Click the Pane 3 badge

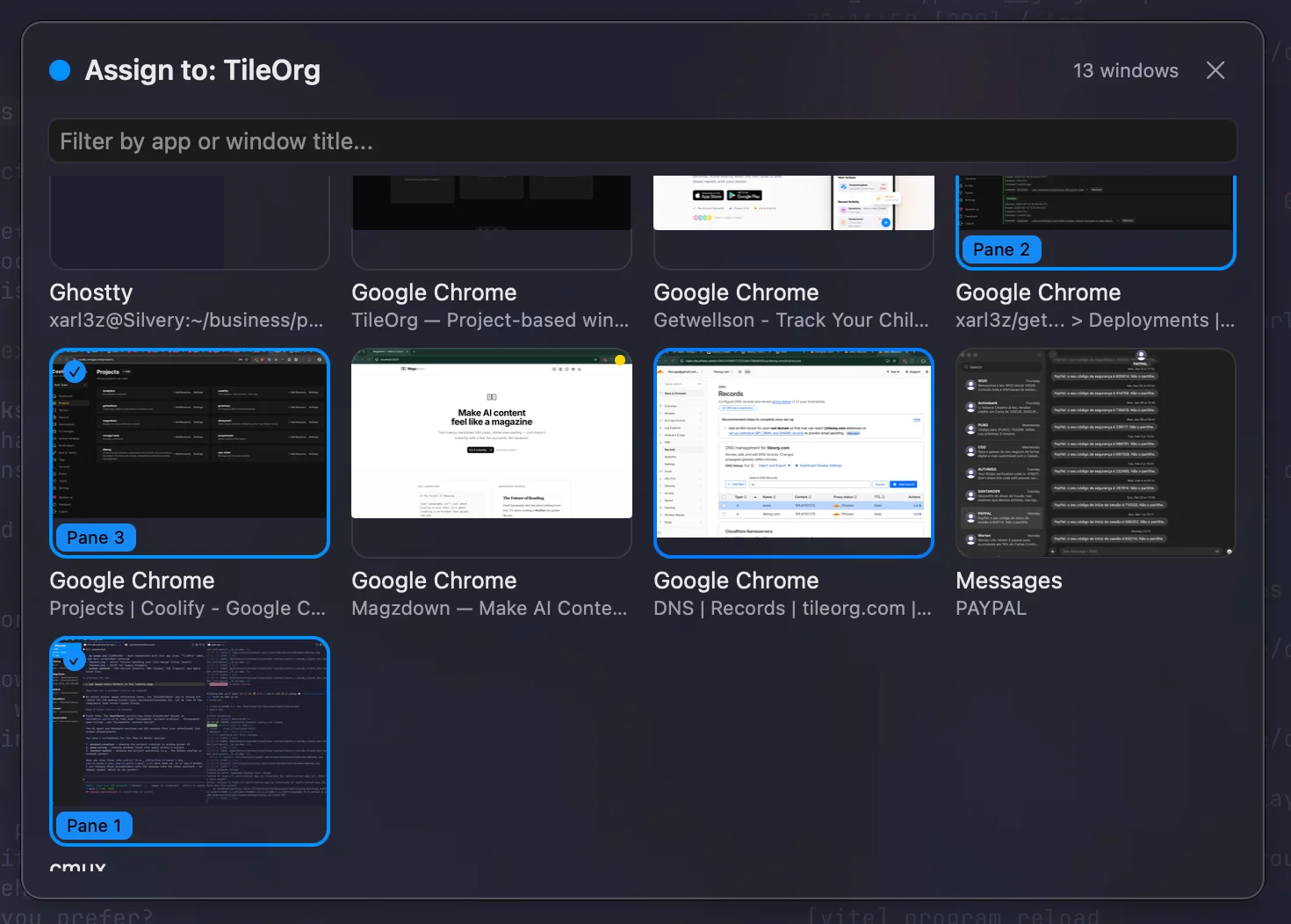pos(95,537)
